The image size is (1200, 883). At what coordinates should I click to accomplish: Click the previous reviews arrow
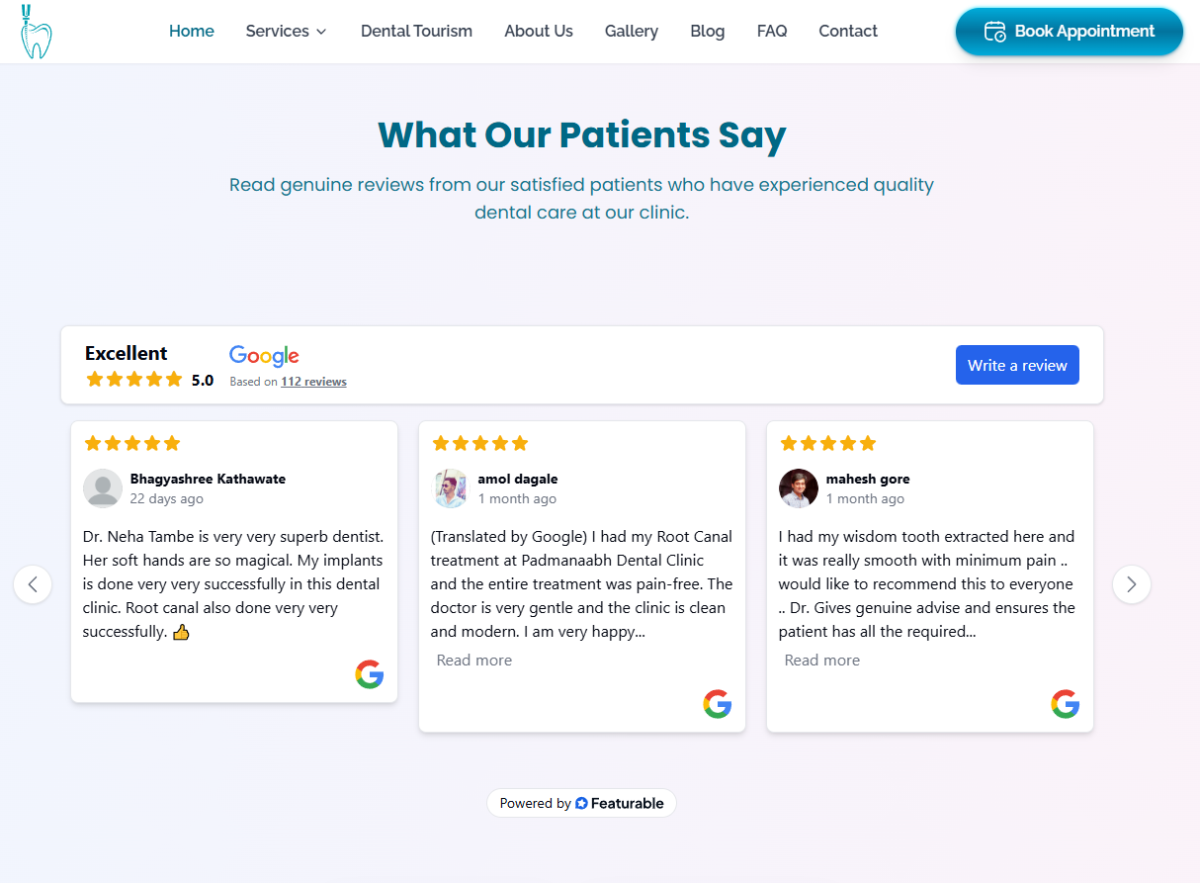click(33, 584)
